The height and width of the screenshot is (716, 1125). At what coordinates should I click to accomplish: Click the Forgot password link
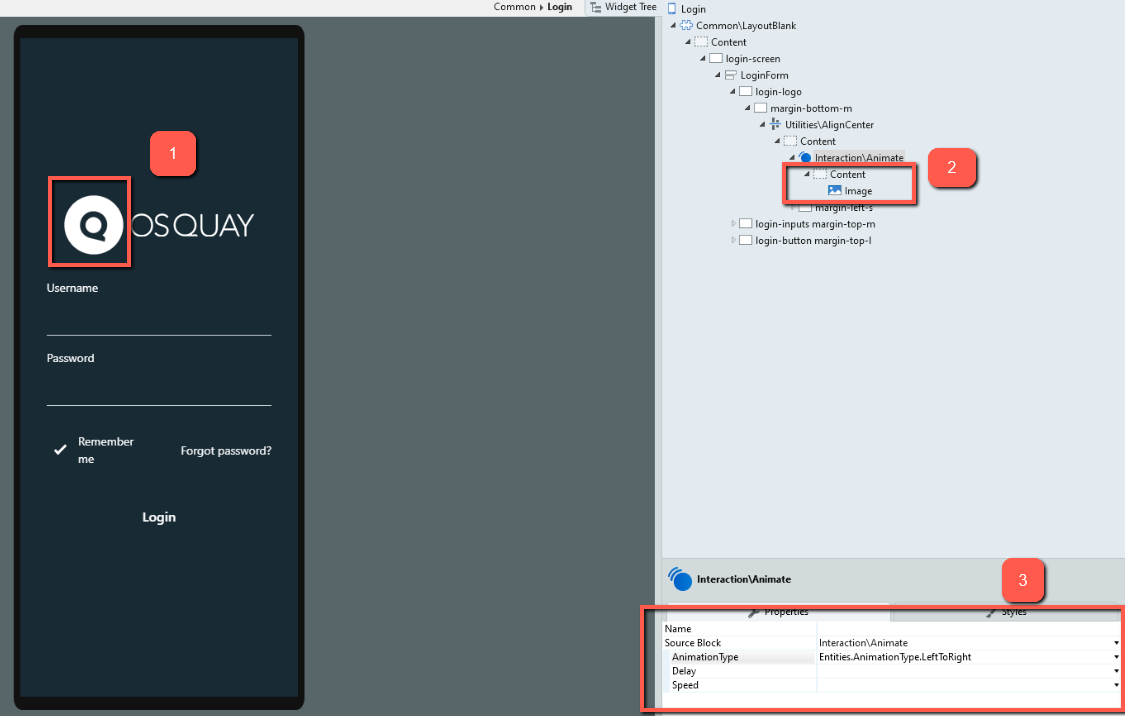[226, 450]
